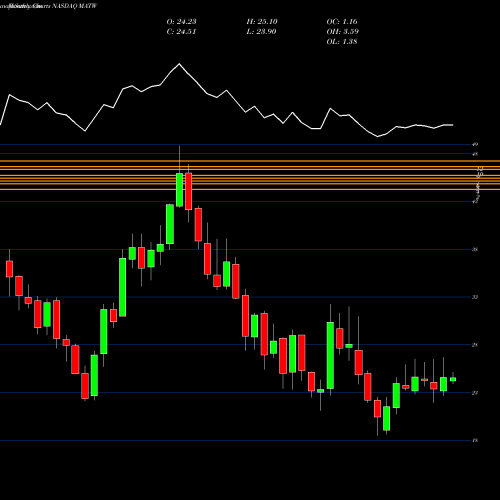Click the OL: 1.38 reading
The width and height of the screenshot is (500, 500).
(x=342, y=42)
